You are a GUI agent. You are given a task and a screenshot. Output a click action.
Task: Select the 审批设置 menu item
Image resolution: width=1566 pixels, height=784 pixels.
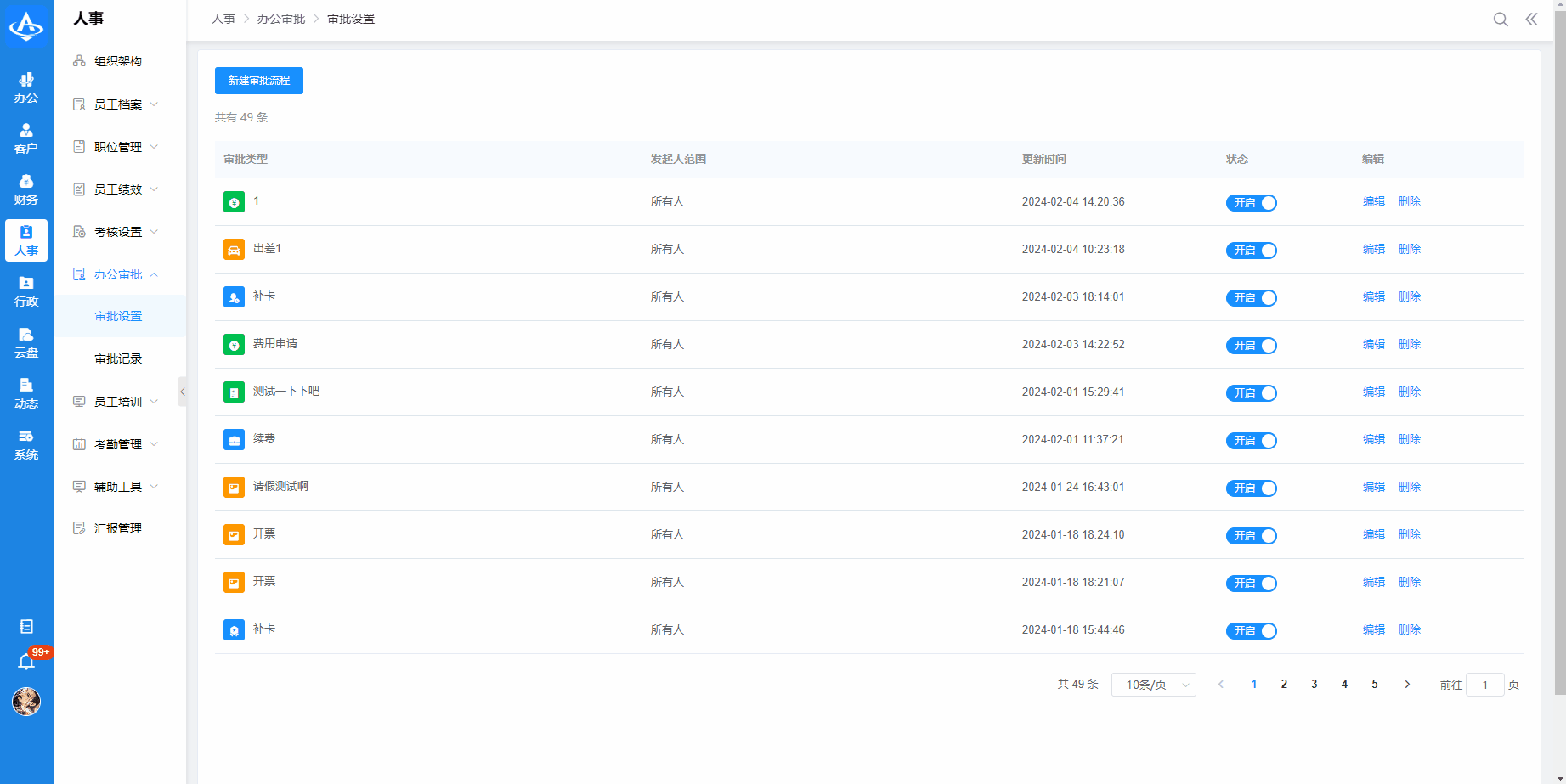(120, 316)
